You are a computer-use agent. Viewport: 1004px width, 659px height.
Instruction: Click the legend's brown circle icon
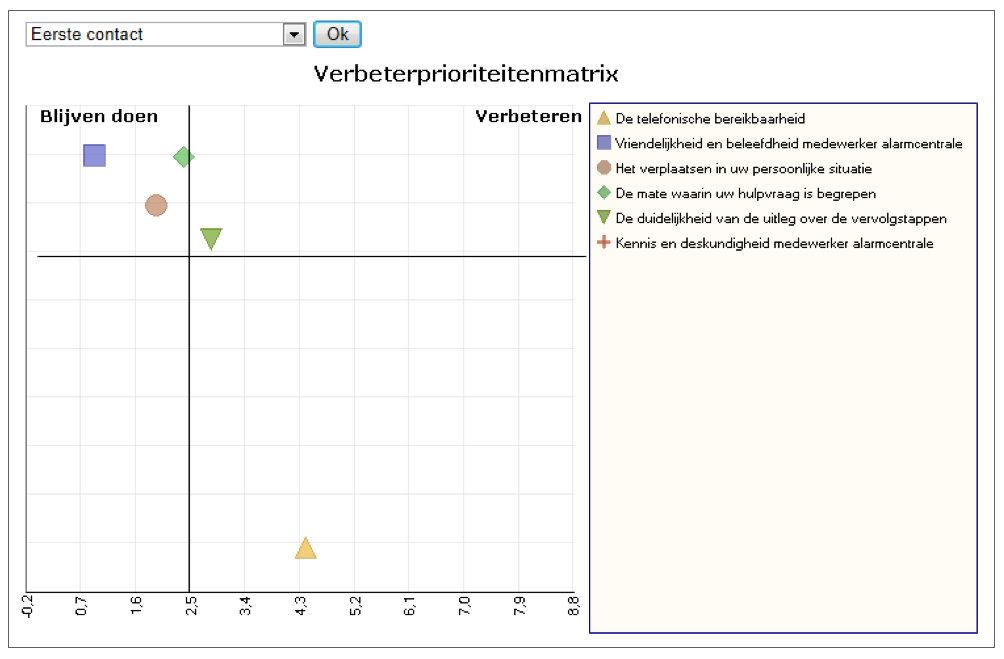pos(603,168)
